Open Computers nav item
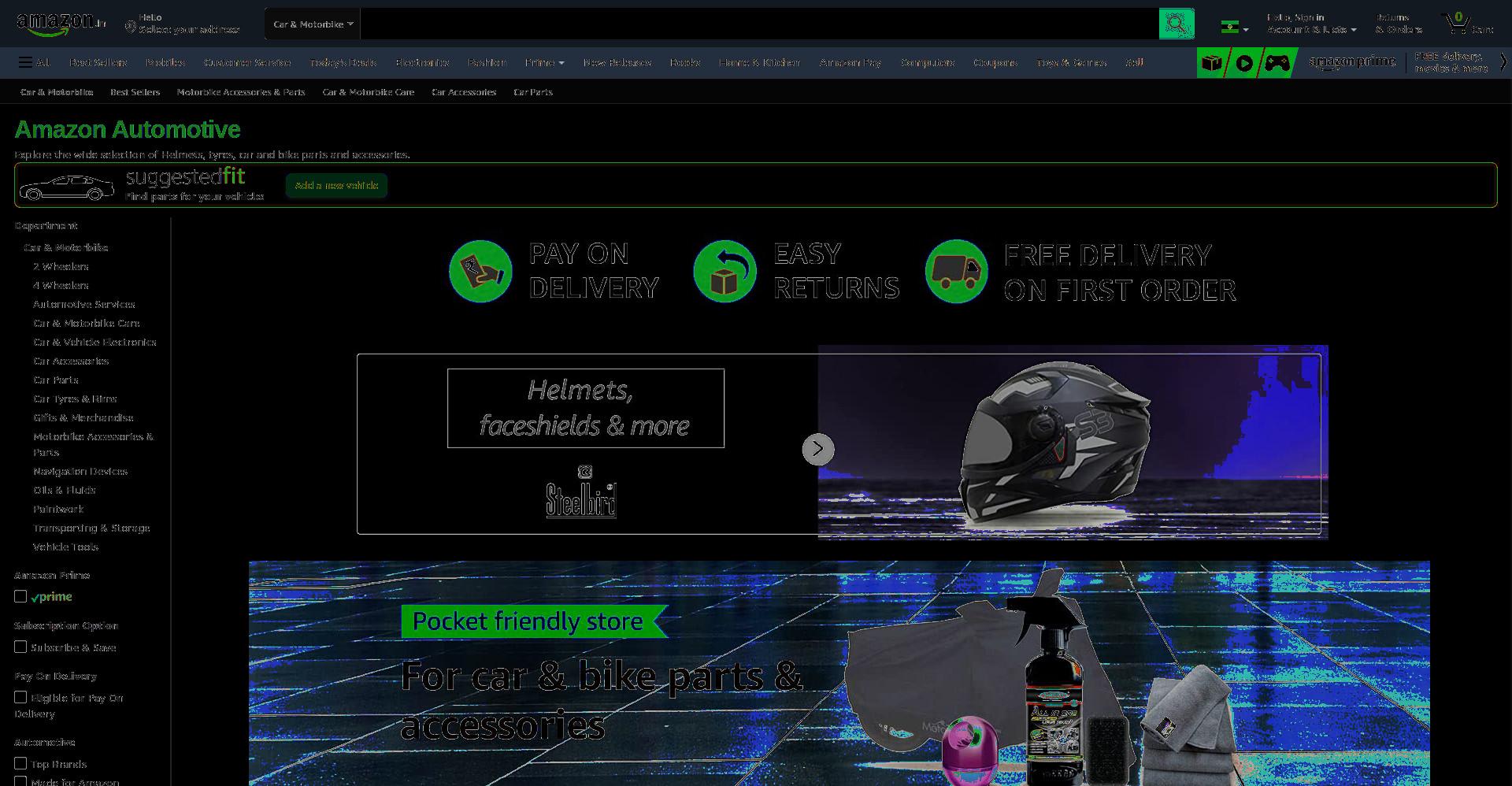The width and height of the screenshot is (1512, 786). [927, 62]
